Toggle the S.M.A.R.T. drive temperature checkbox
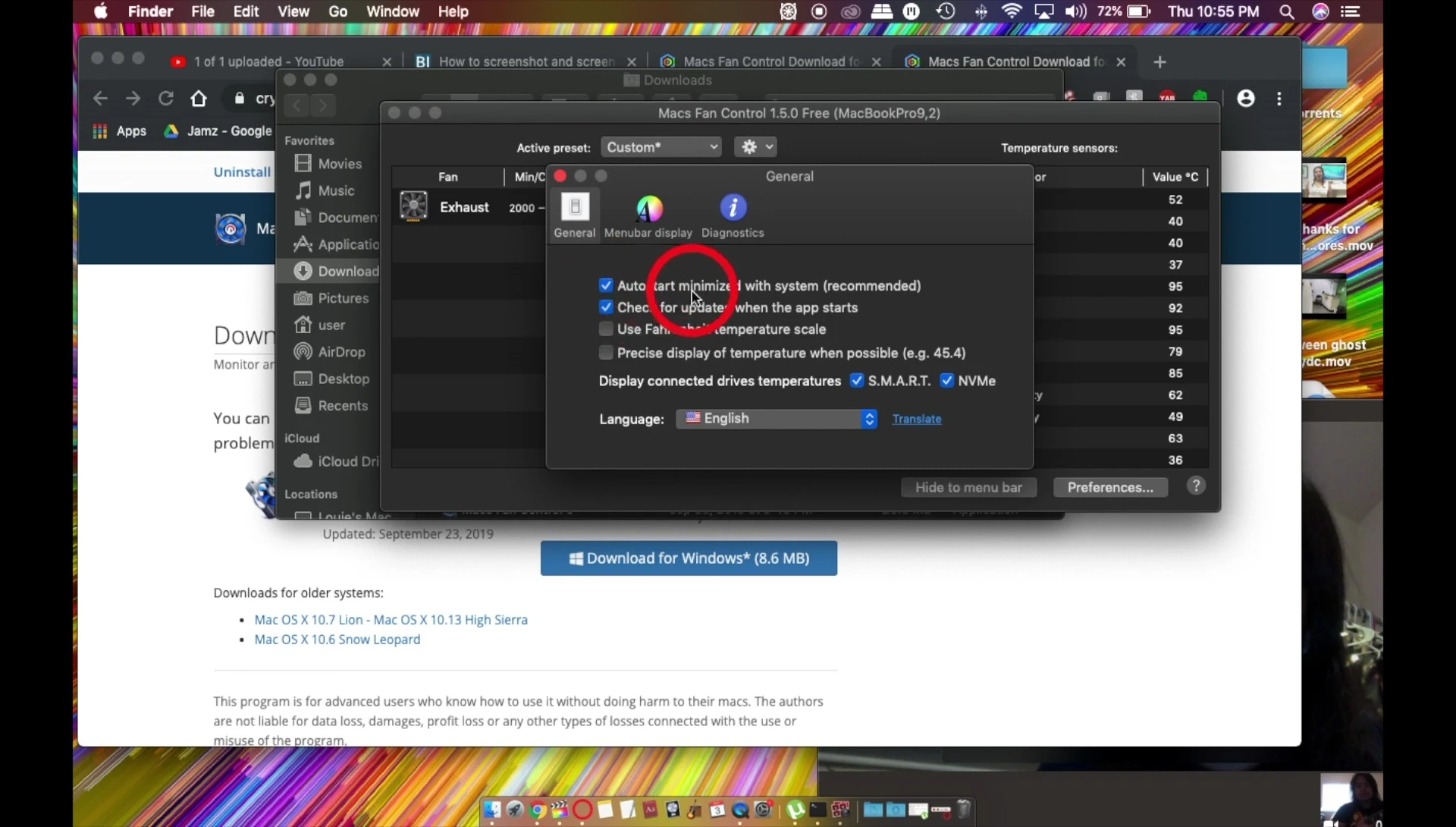The width and height of the screenshot is (1456, 827). (x=857, y=381)
